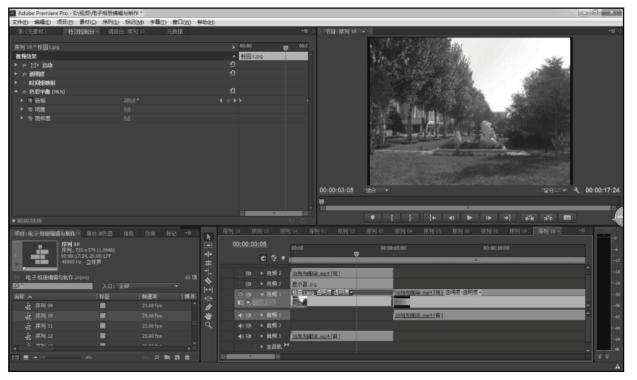Play the sequence in program monitor
The image size is (637, 380).
point(469,218)
